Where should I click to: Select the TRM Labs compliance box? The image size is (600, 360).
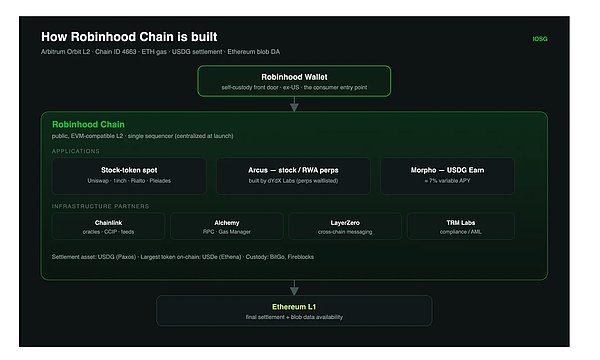pyautogui.click(x=461, y=226)
